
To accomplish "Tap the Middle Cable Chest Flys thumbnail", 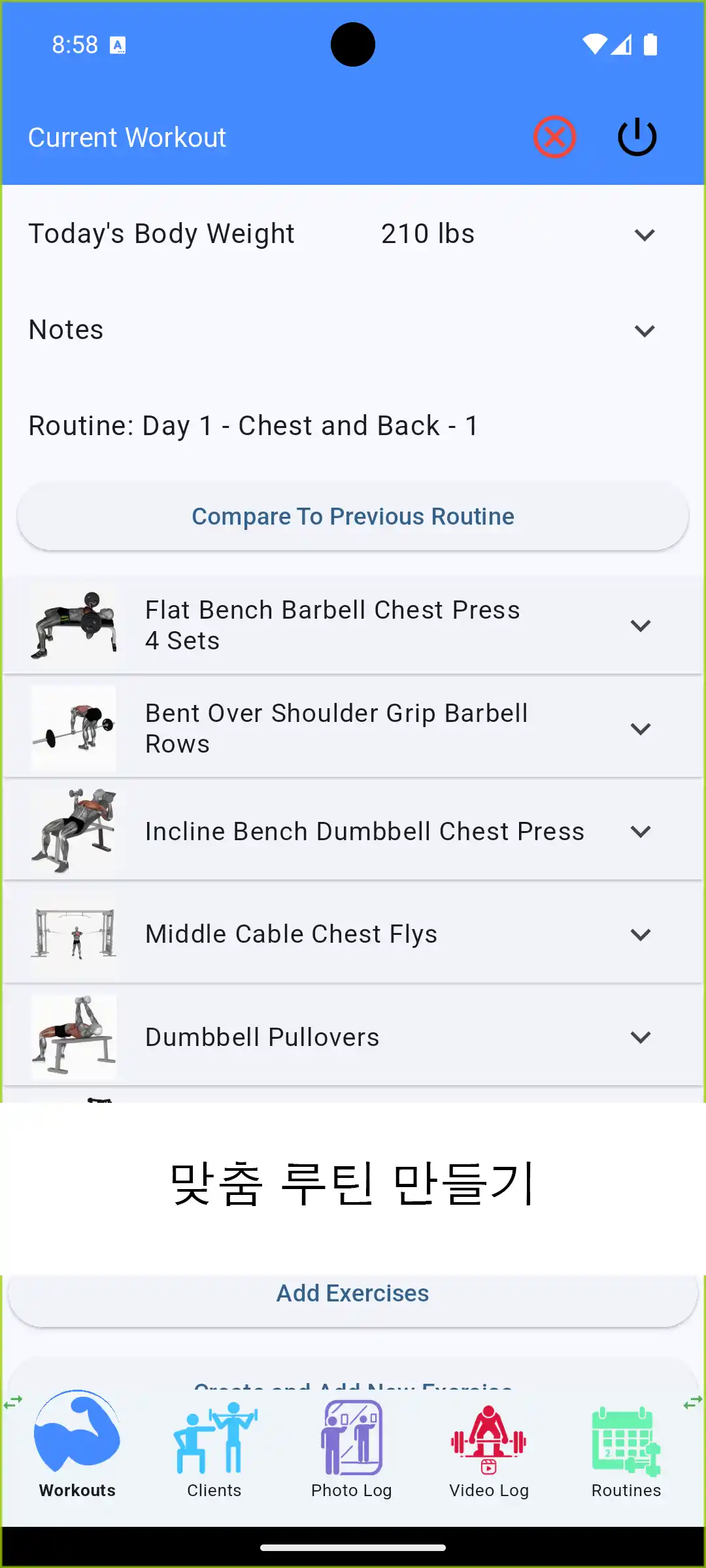I will [74, 934].
